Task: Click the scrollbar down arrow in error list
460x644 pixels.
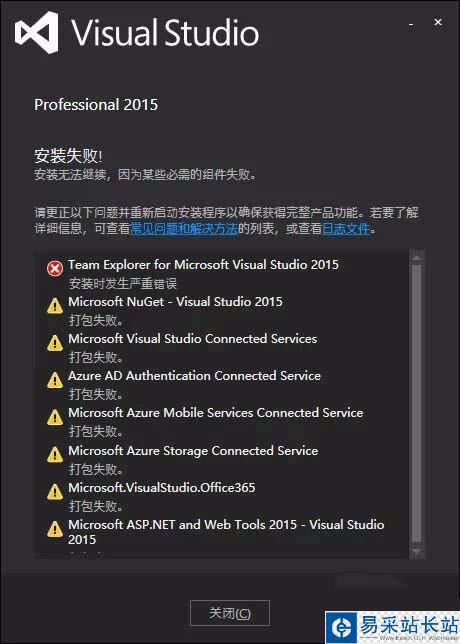Action: (x=416, y=552)
